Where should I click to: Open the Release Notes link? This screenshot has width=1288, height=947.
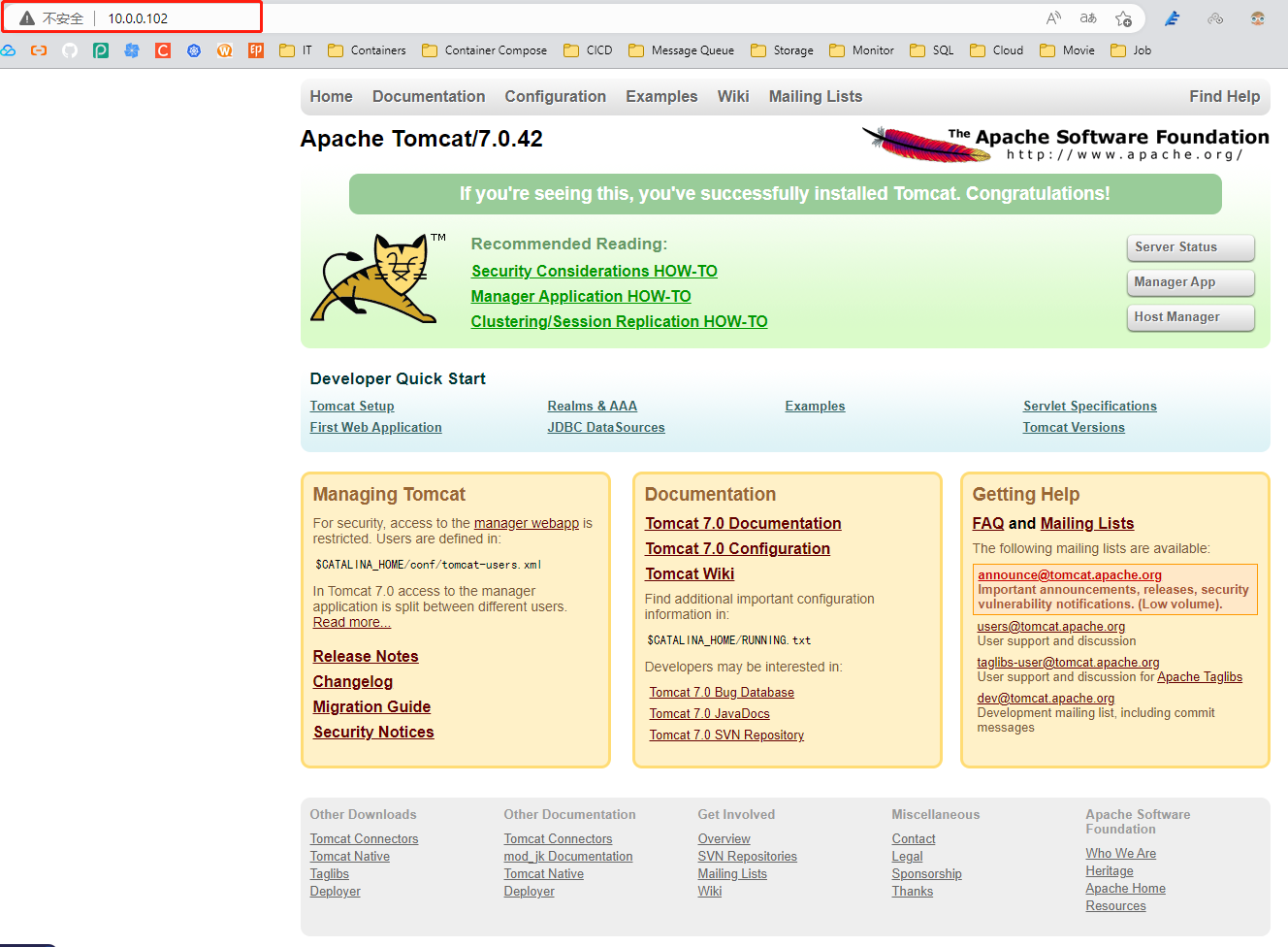tap(366, 656)
